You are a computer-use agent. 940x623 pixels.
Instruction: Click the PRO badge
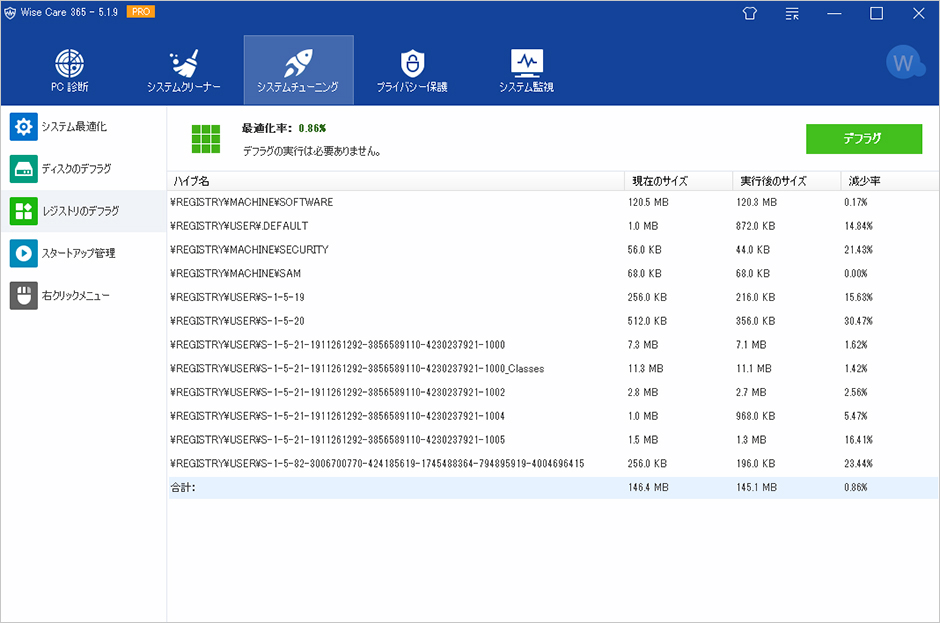(141, 11)
